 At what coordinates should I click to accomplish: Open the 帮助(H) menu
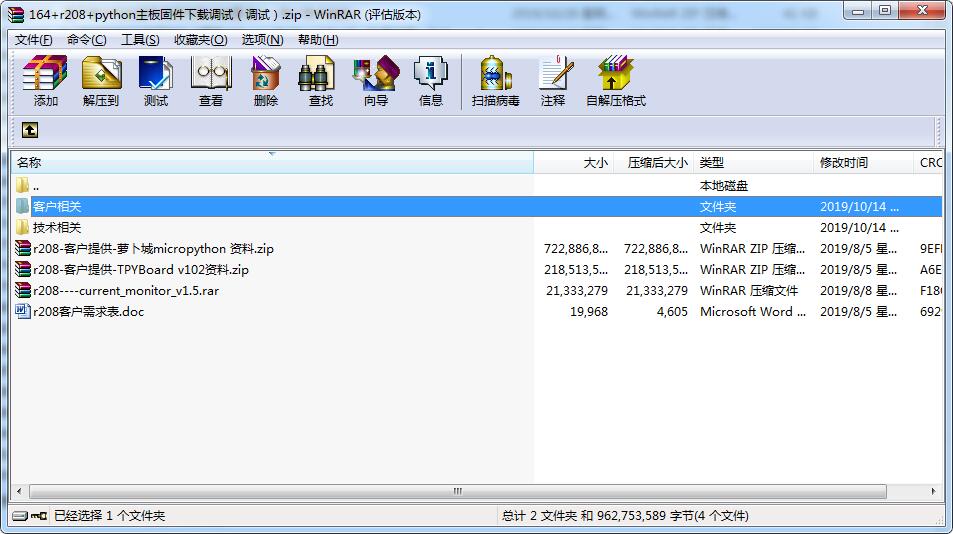[x=318, y=39]
